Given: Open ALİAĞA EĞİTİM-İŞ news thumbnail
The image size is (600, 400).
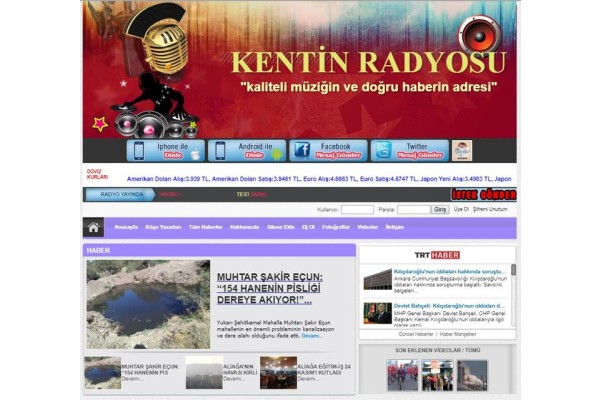Looking at the screenshot, I should point(278,373).
